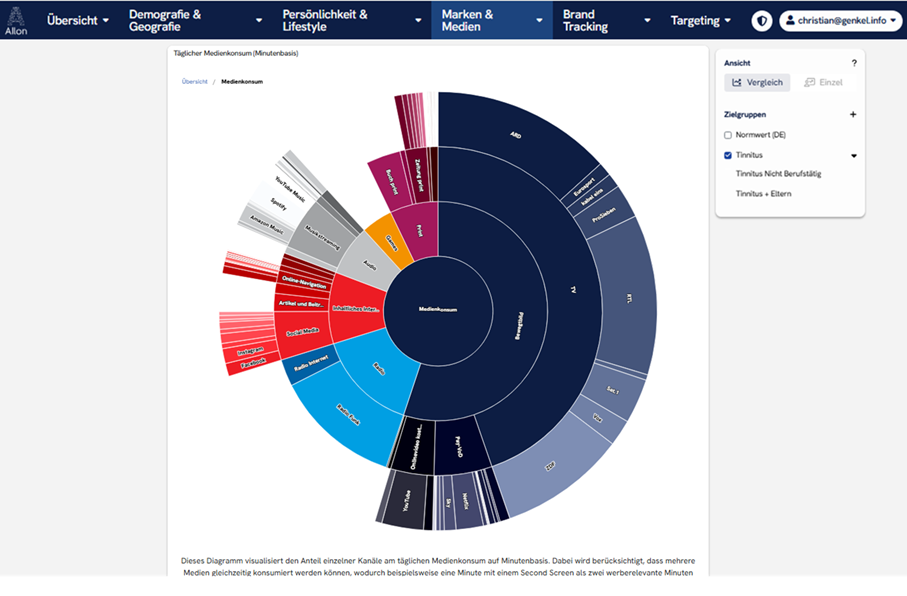Switch to Einzel view
907x596 pixels.
823,82
